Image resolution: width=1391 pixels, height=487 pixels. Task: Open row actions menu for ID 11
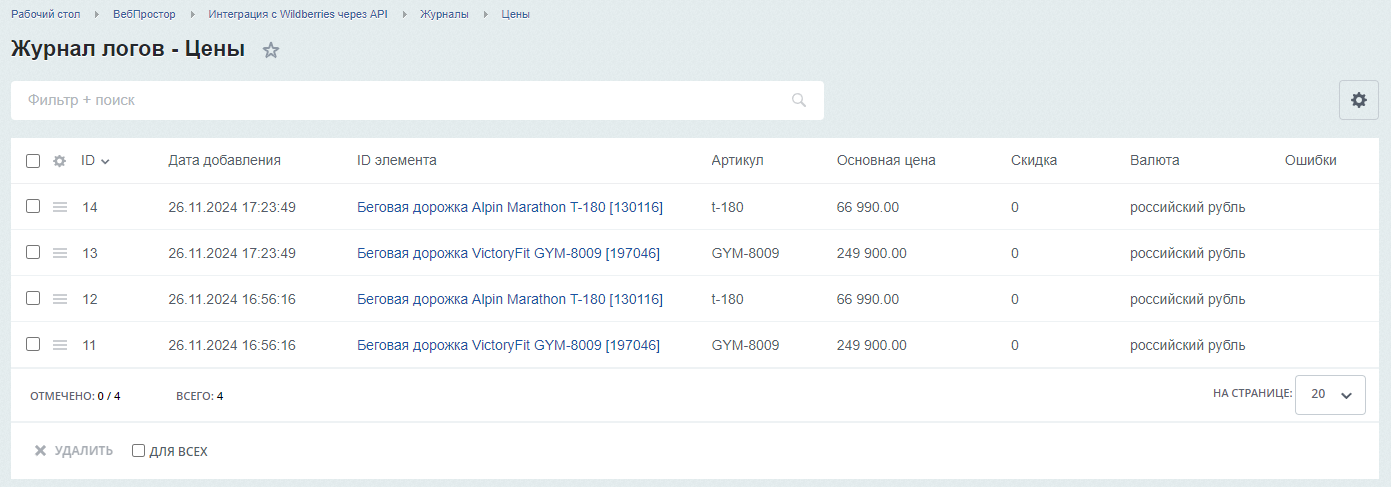pos(59,345)
